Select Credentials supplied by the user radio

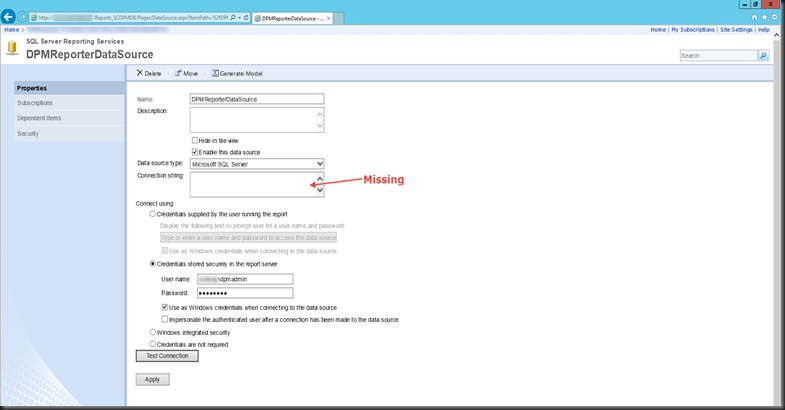click(x=153, y=214)
